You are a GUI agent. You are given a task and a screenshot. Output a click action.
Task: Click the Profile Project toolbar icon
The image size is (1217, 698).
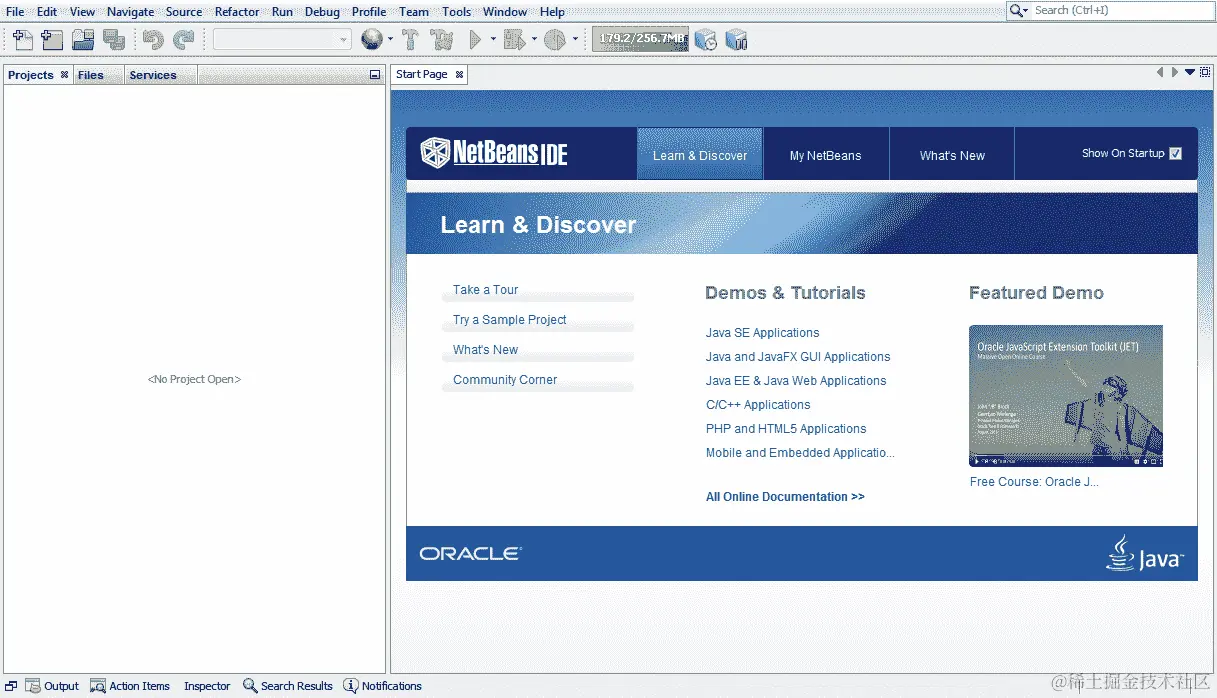tap(555, 40)
